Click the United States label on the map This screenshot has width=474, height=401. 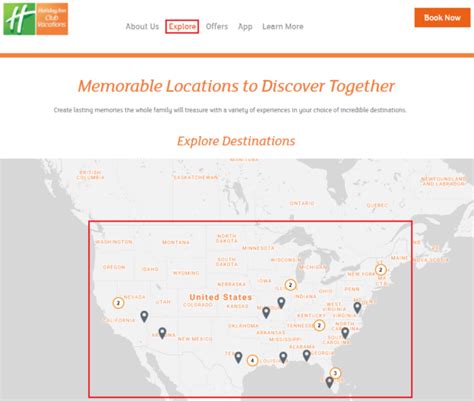point(221,297)
